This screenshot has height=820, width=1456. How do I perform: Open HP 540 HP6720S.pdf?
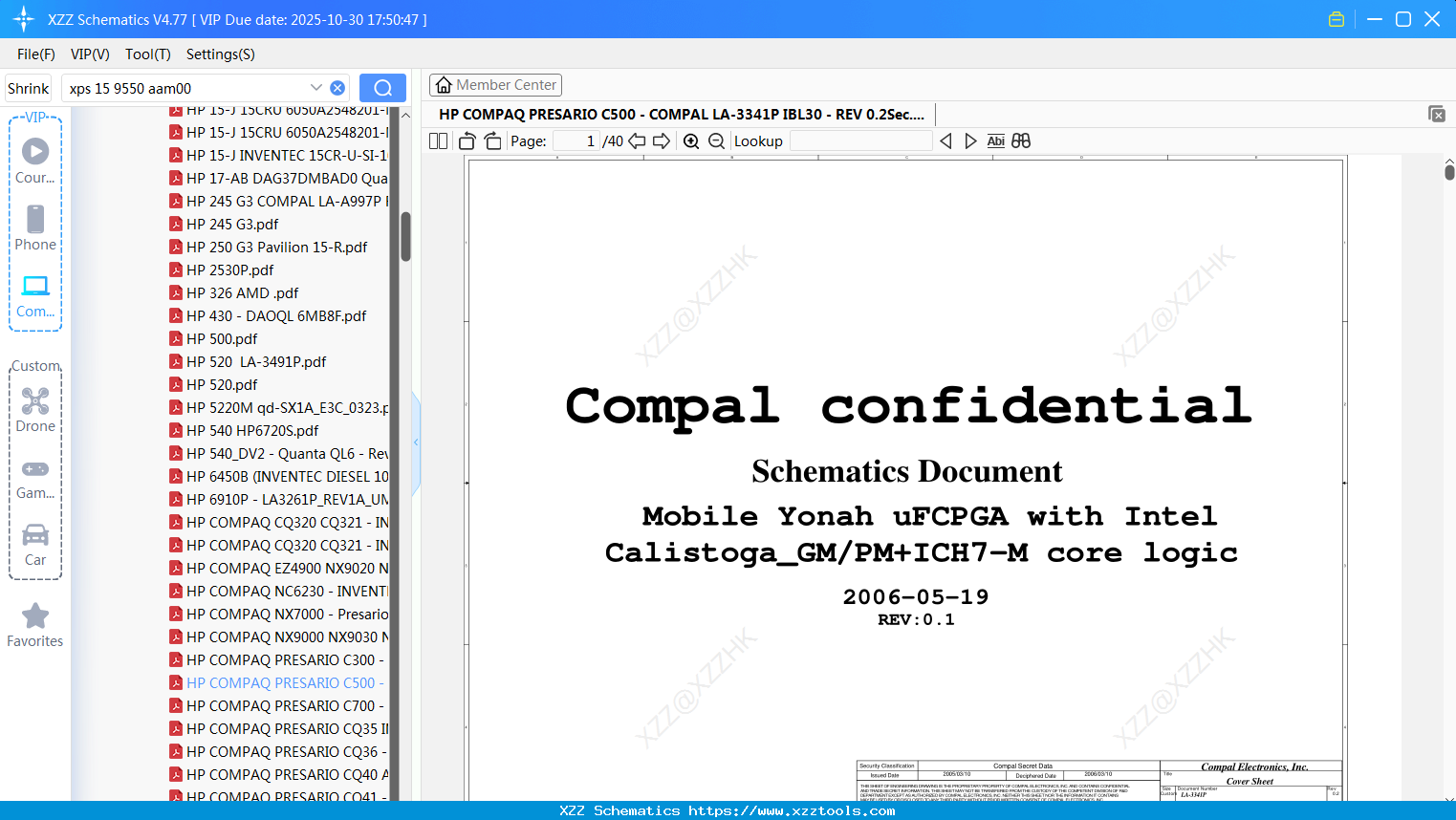[252, 430]
